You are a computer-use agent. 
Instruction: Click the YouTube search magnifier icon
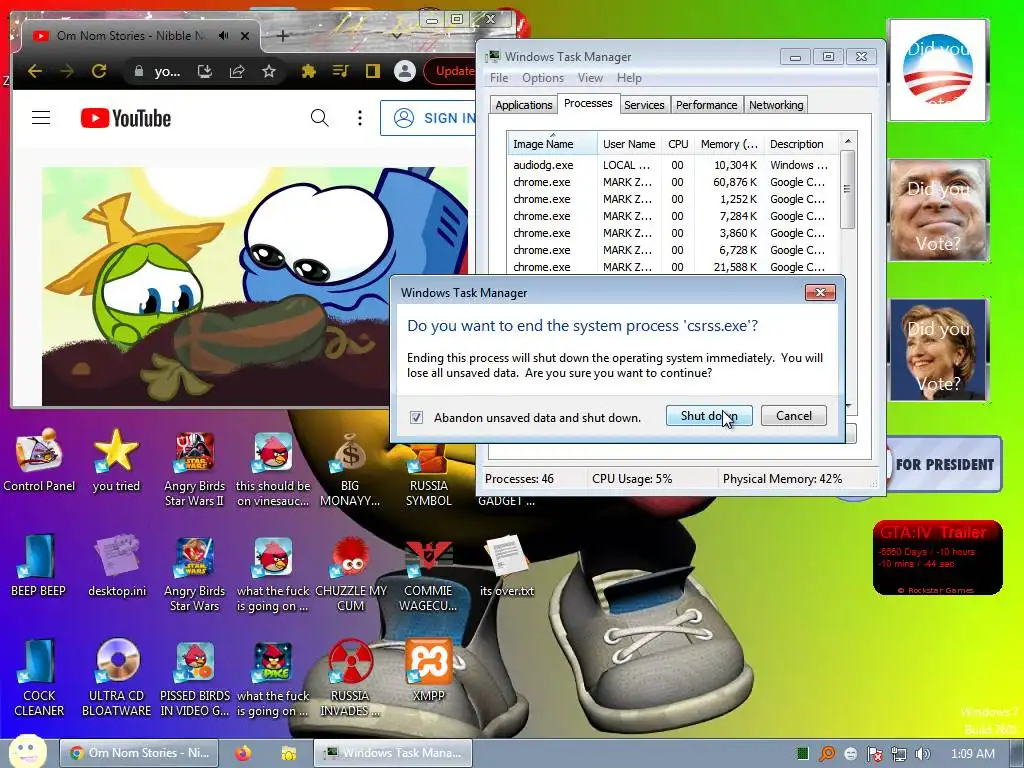[319, 118]
